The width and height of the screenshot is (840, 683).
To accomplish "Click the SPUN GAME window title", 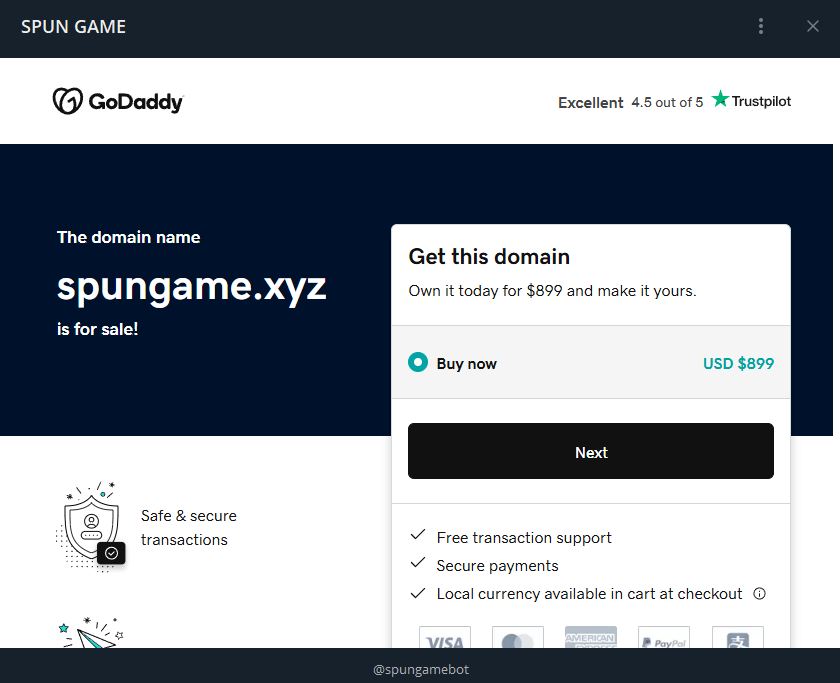I will pos(73,26).
